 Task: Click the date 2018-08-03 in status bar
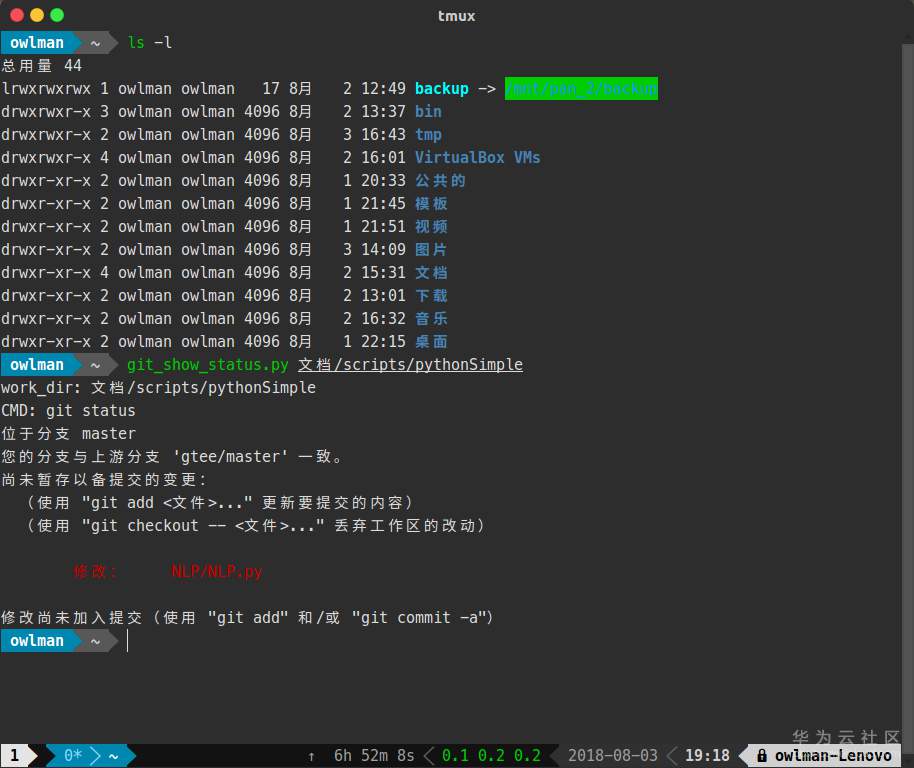pos(613,756)
